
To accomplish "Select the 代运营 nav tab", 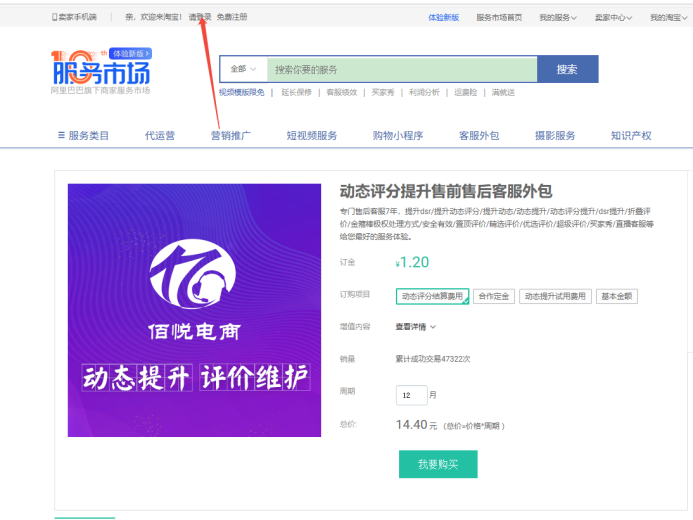I will click(160, 136).
